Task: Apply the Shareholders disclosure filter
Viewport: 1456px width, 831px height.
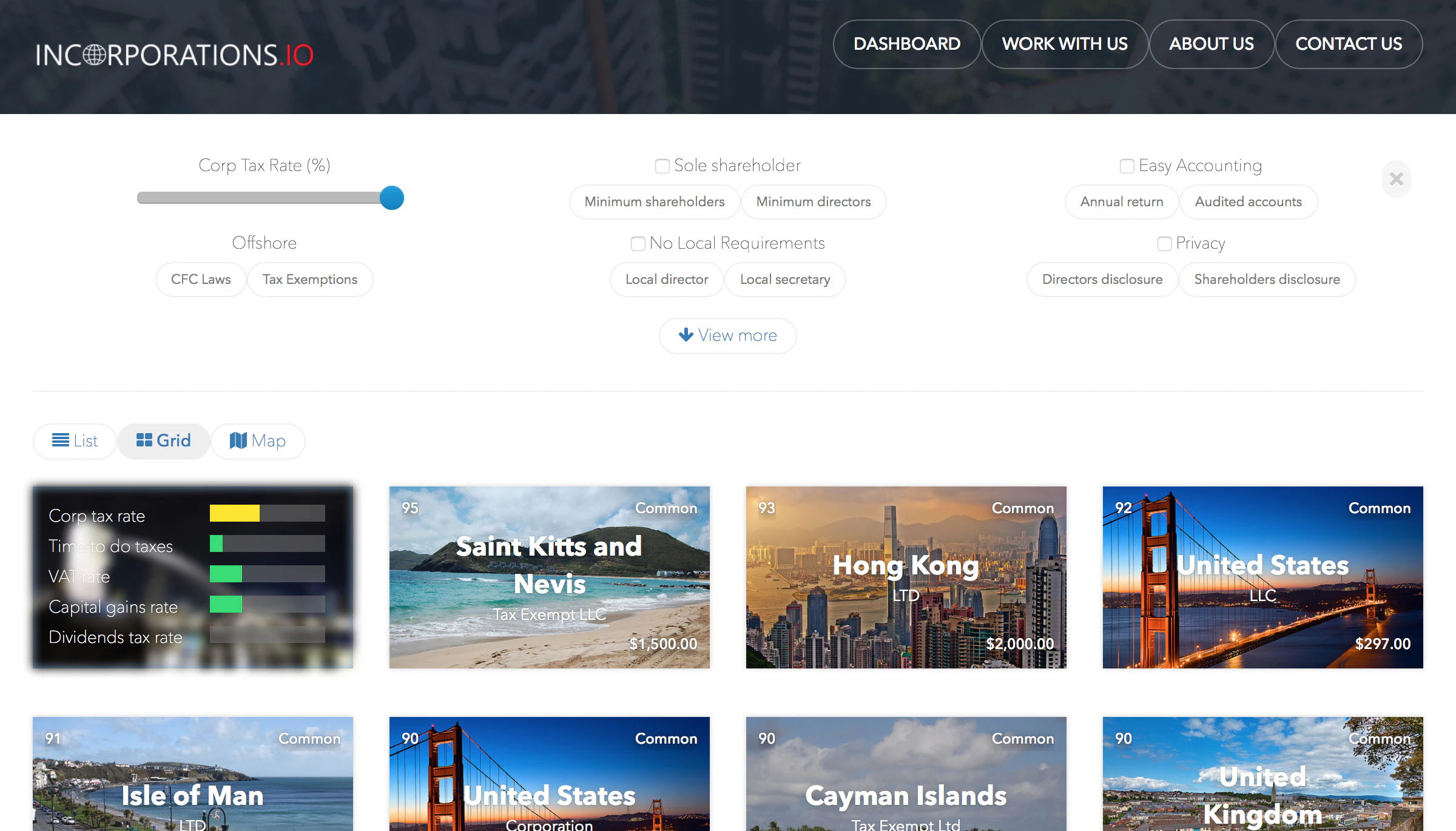Action: point(1267,280)
